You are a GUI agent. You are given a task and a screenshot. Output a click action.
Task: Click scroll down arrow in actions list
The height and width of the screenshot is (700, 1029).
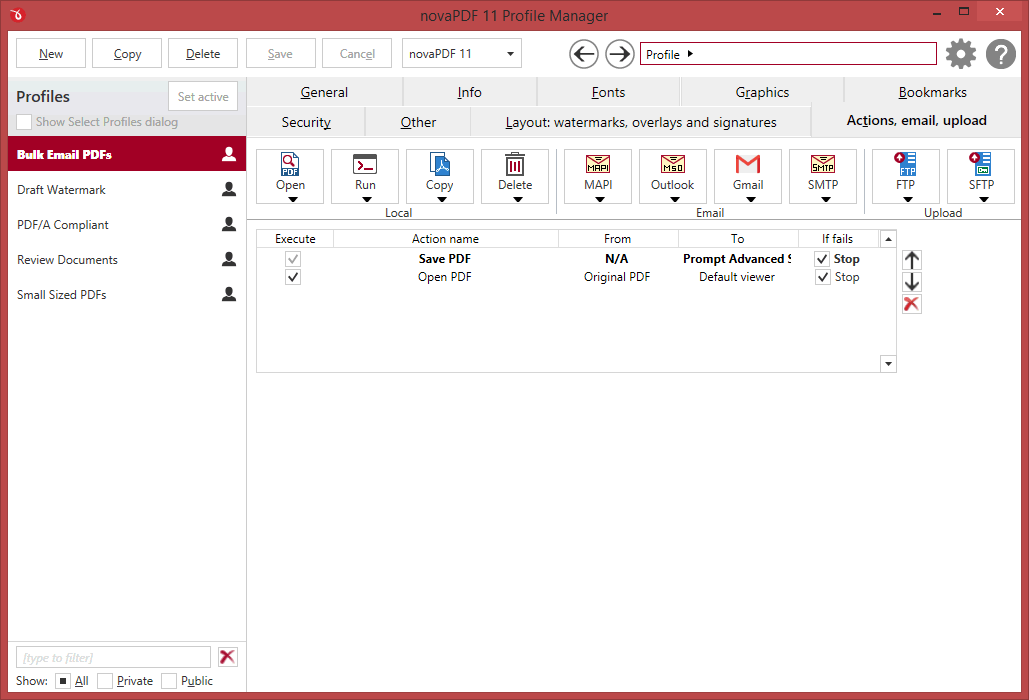(x=888, y=363)
